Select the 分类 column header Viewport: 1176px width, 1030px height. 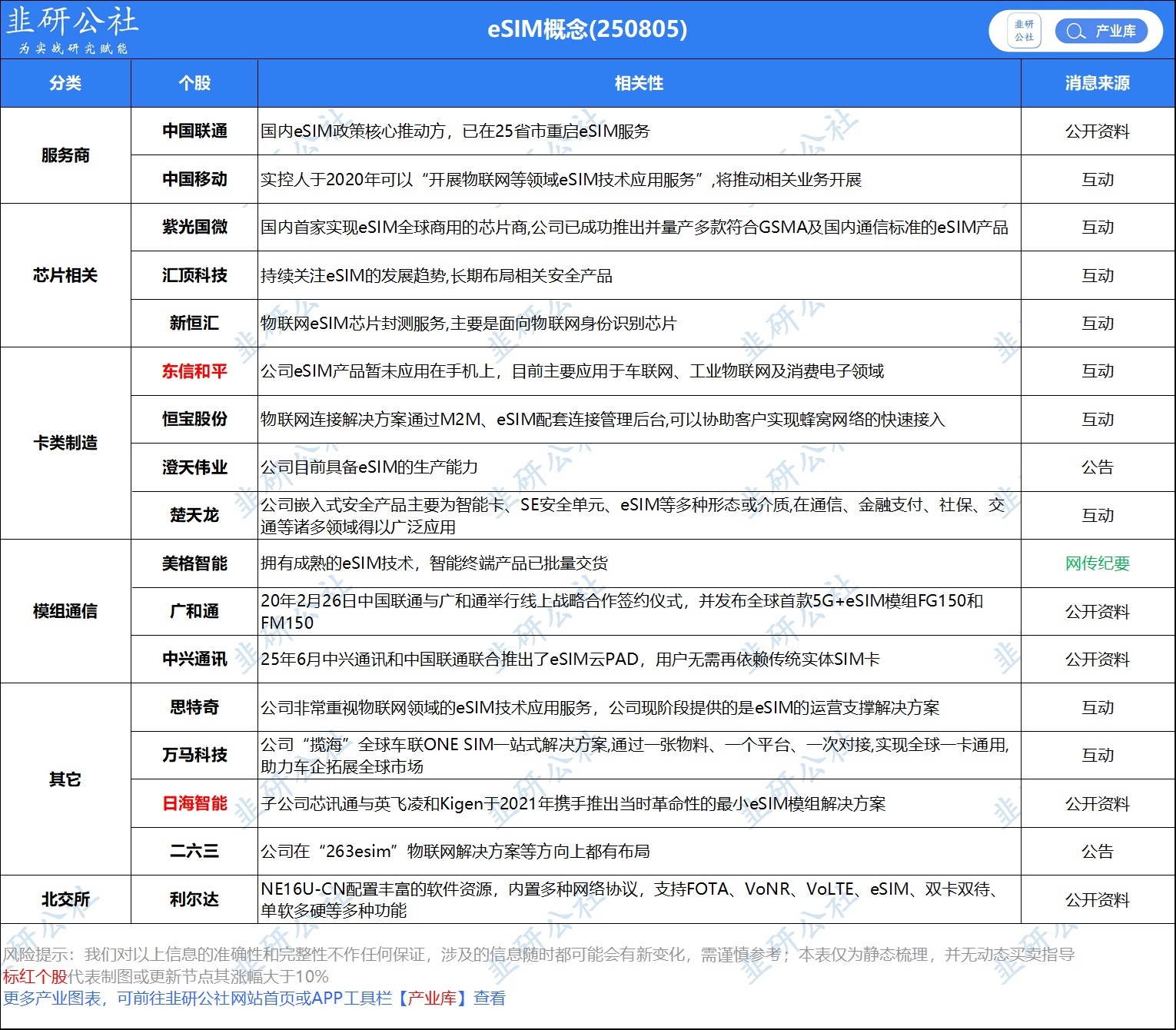65,83
